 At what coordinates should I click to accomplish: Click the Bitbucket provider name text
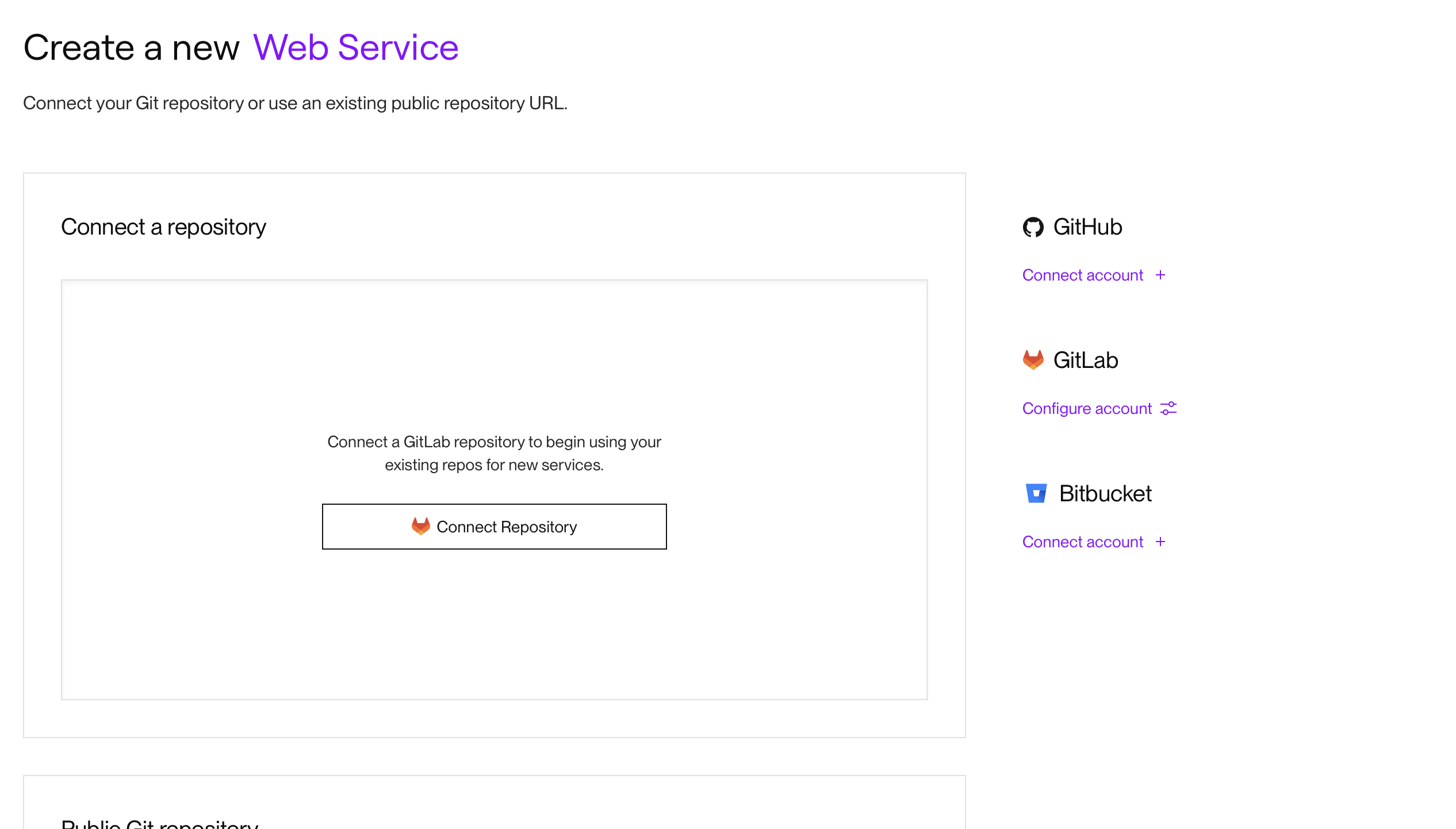pos(1105,494)
